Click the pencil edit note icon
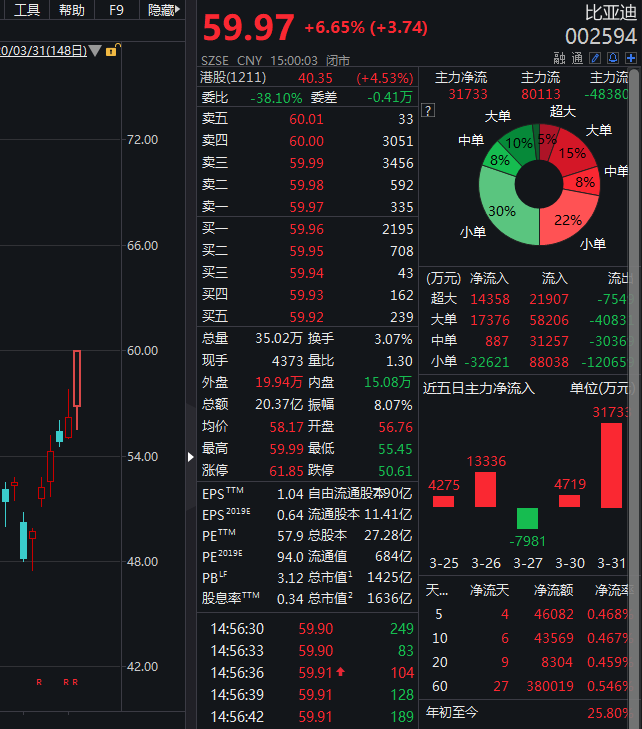This screenshot has width=642, height=729. [x=595, y=59]
